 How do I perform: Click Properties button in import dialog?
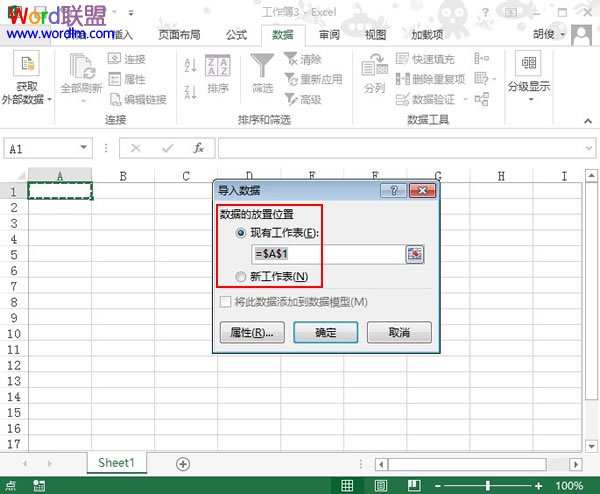(252, 332)
